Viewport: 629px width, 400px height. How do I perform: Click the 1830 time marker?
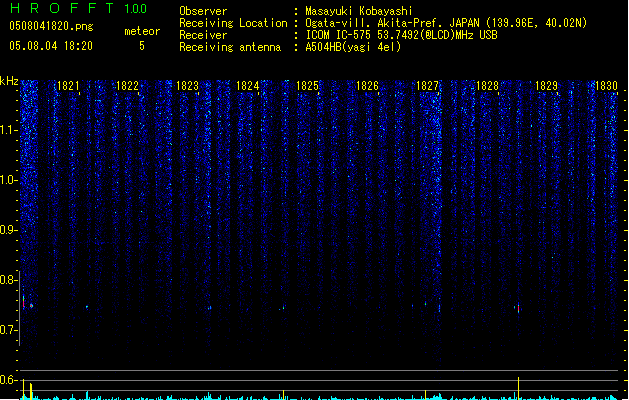[x=606, y=86]
